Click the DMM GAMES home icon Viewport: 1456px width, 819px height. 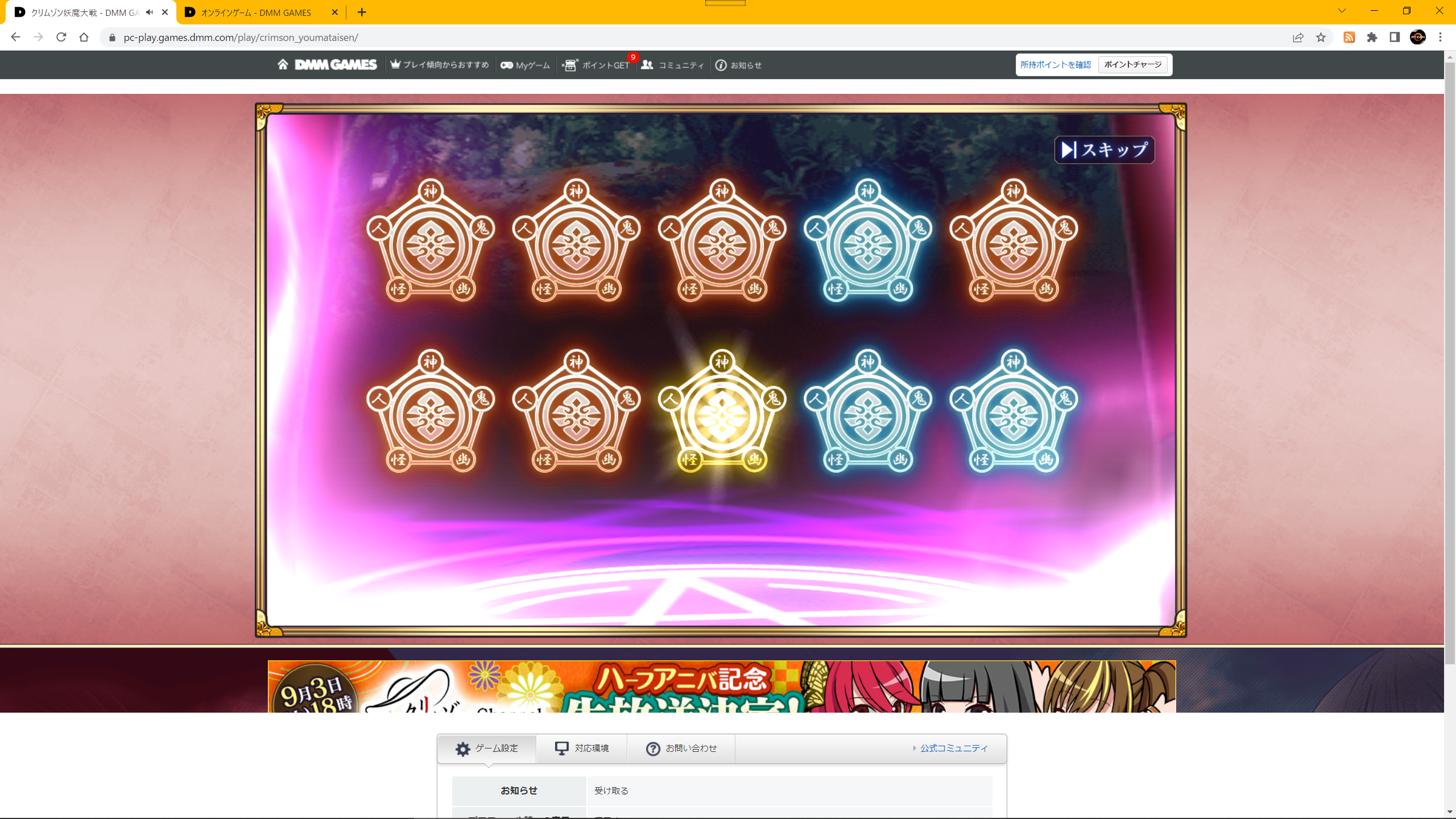tap(283, 64)
